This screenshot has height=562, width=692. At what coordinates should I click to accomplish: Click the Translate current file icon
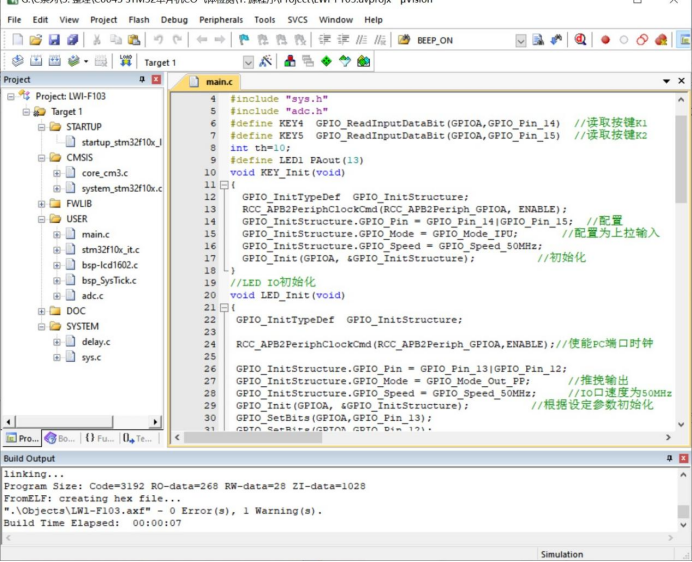18,61
